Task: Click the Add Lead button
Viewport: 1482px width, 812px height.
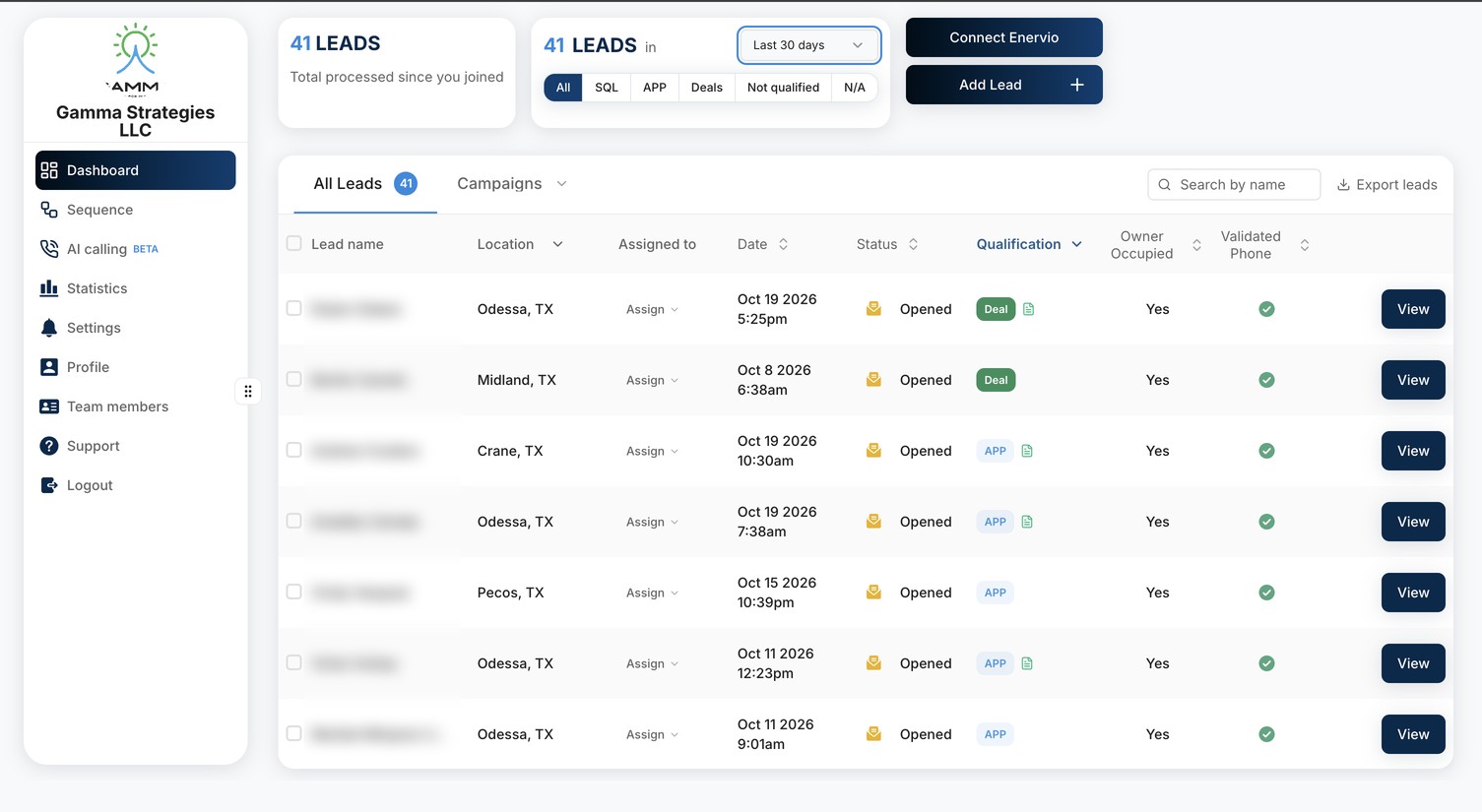Action: click(x=1003, y=85)
